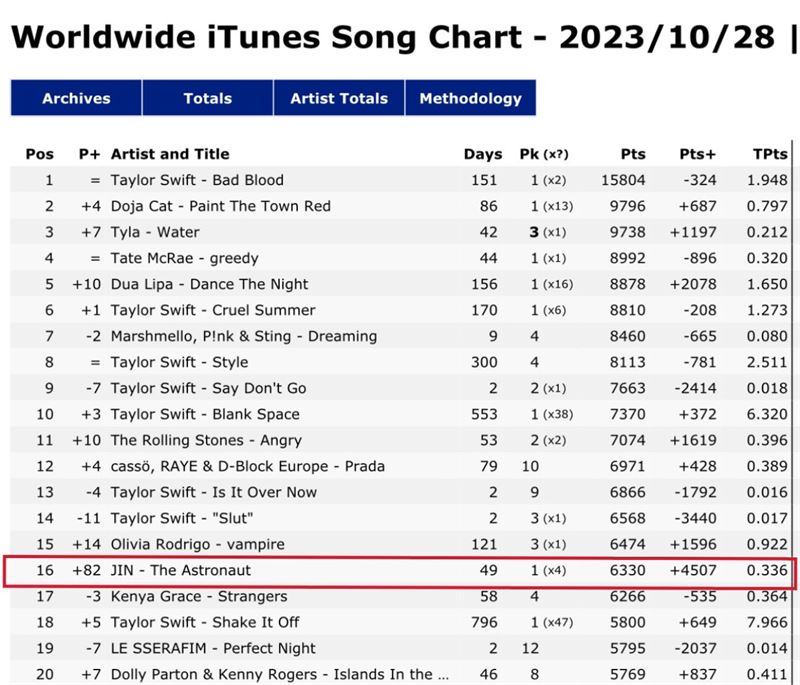The width and height of the screenshot is (800, 685).
Task: Click the Days column header
Action: (483, 154)
